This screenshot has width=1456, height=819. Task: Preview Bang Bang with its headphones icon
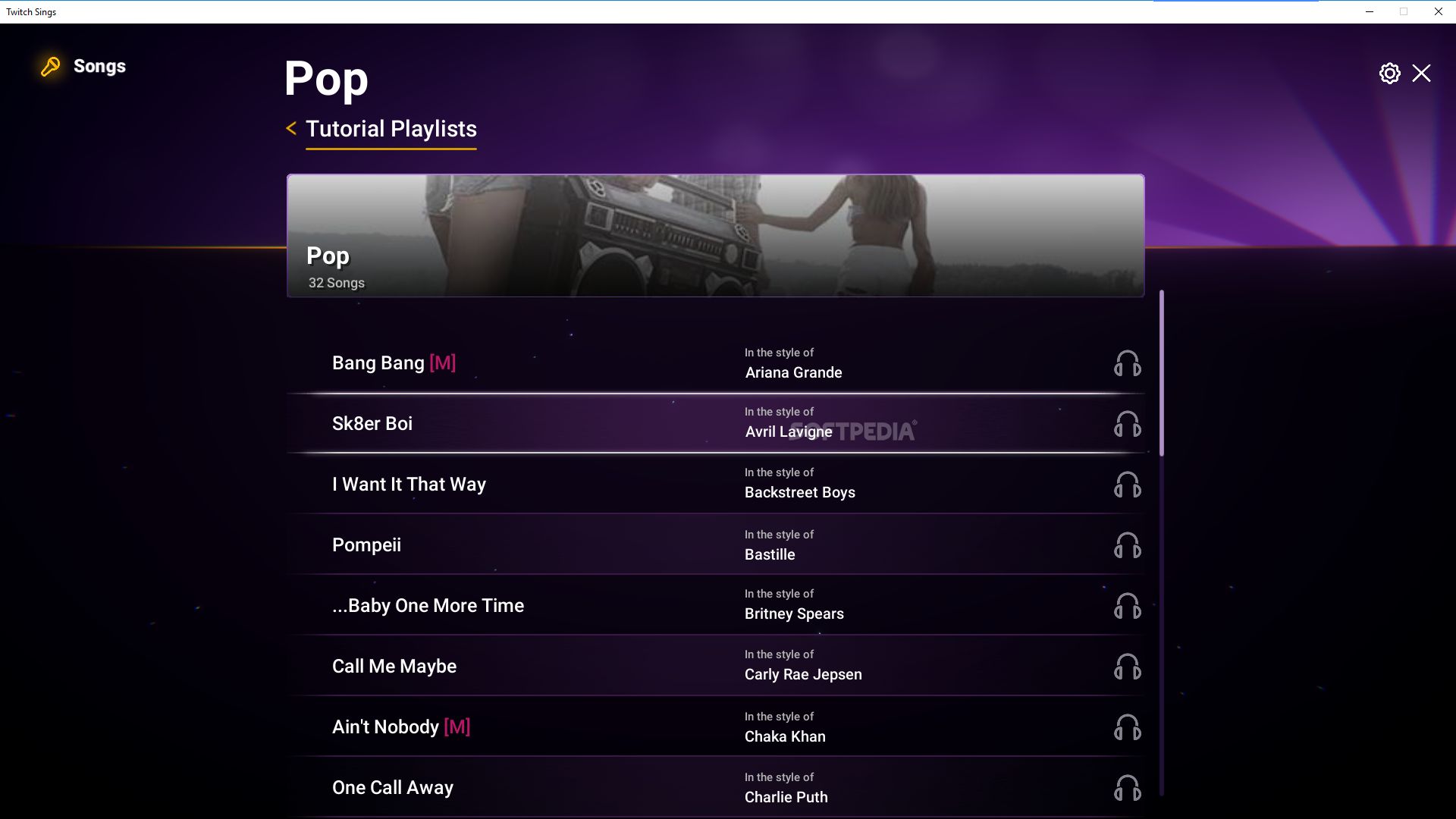[1127, 363]
